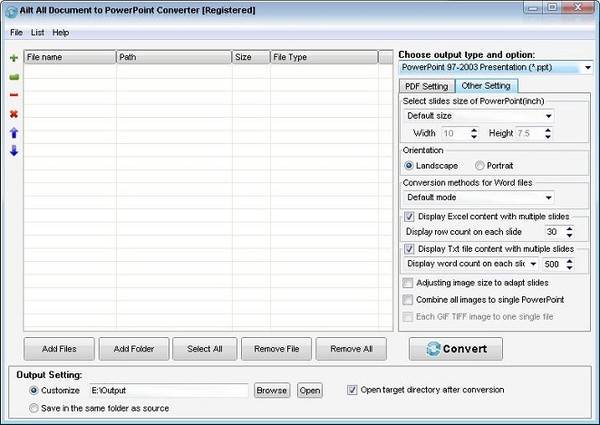Click the Width stepper arrows

[474, 133]
